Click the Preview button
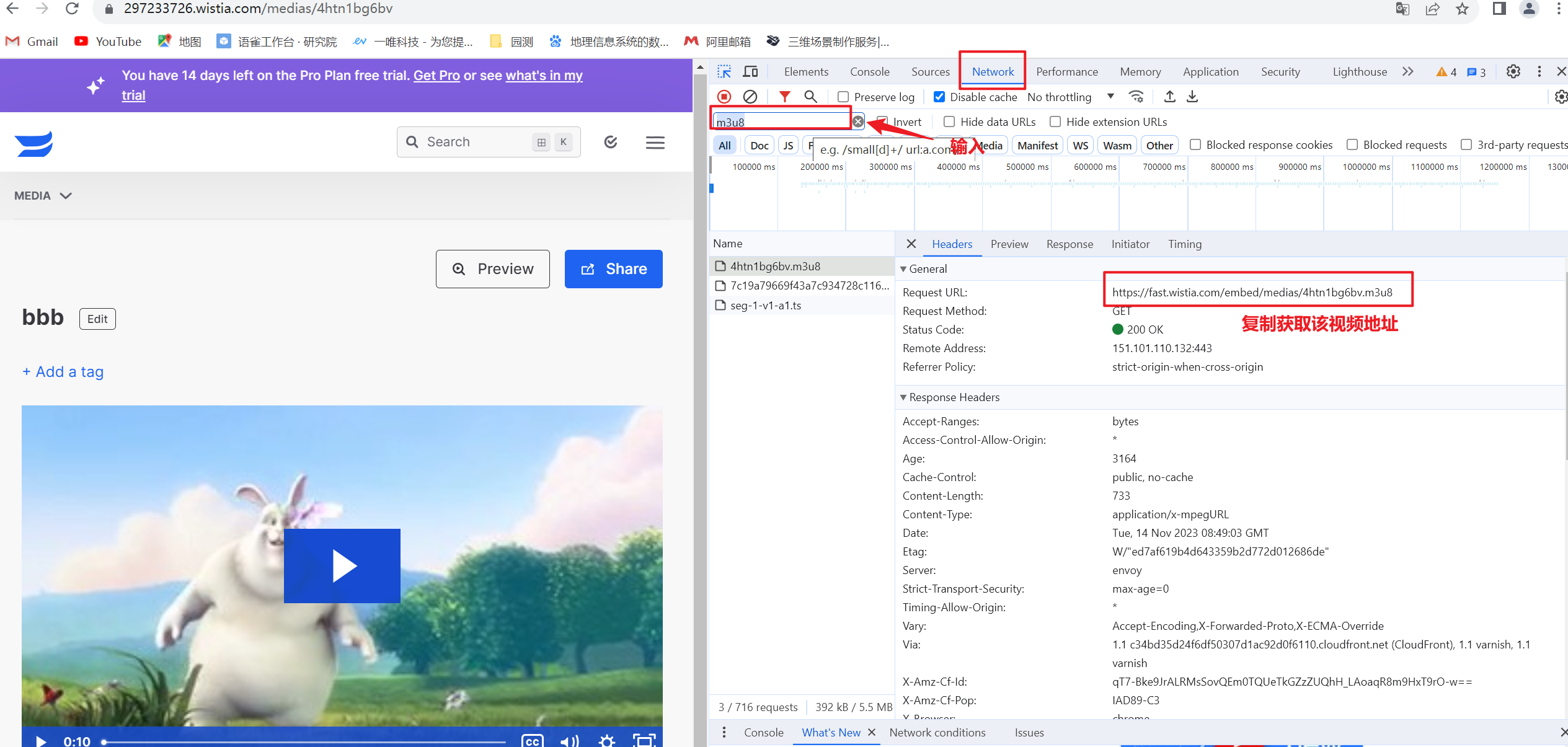This screenshot has width=1568, height=747. 492,269
